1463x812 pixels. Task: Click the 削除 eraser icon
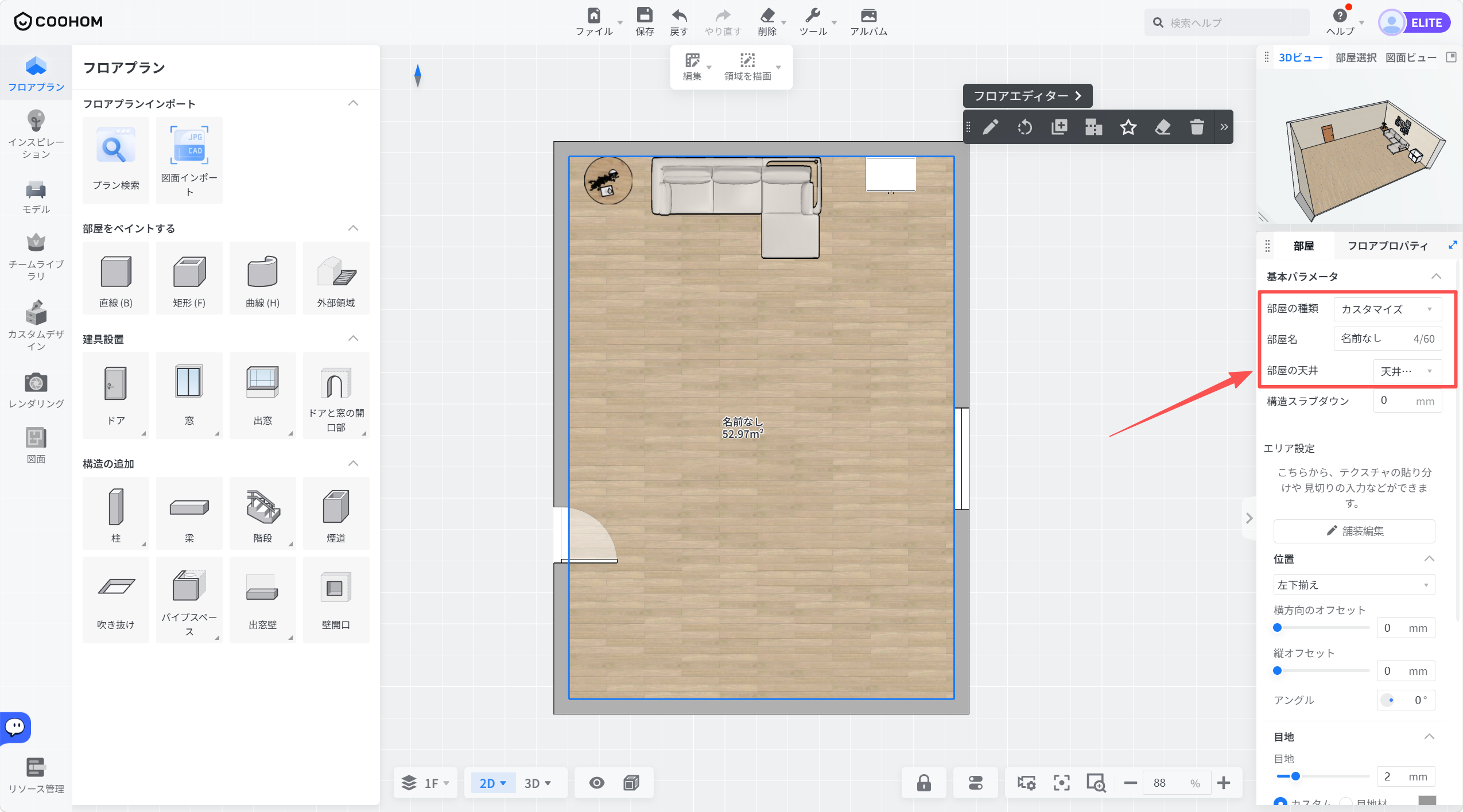pos(767,15)
